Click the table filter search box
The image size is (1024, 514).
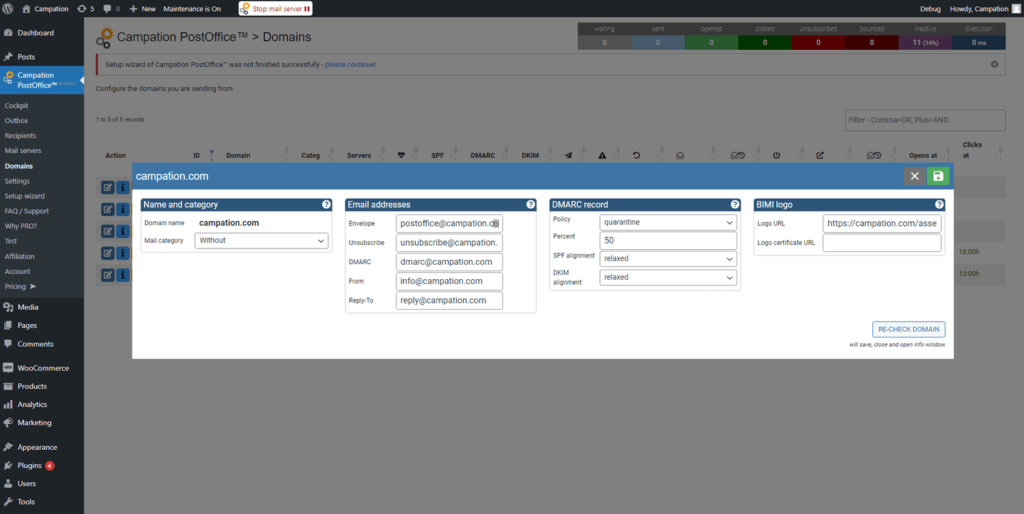pyautogui.click(x=925, y=120)
